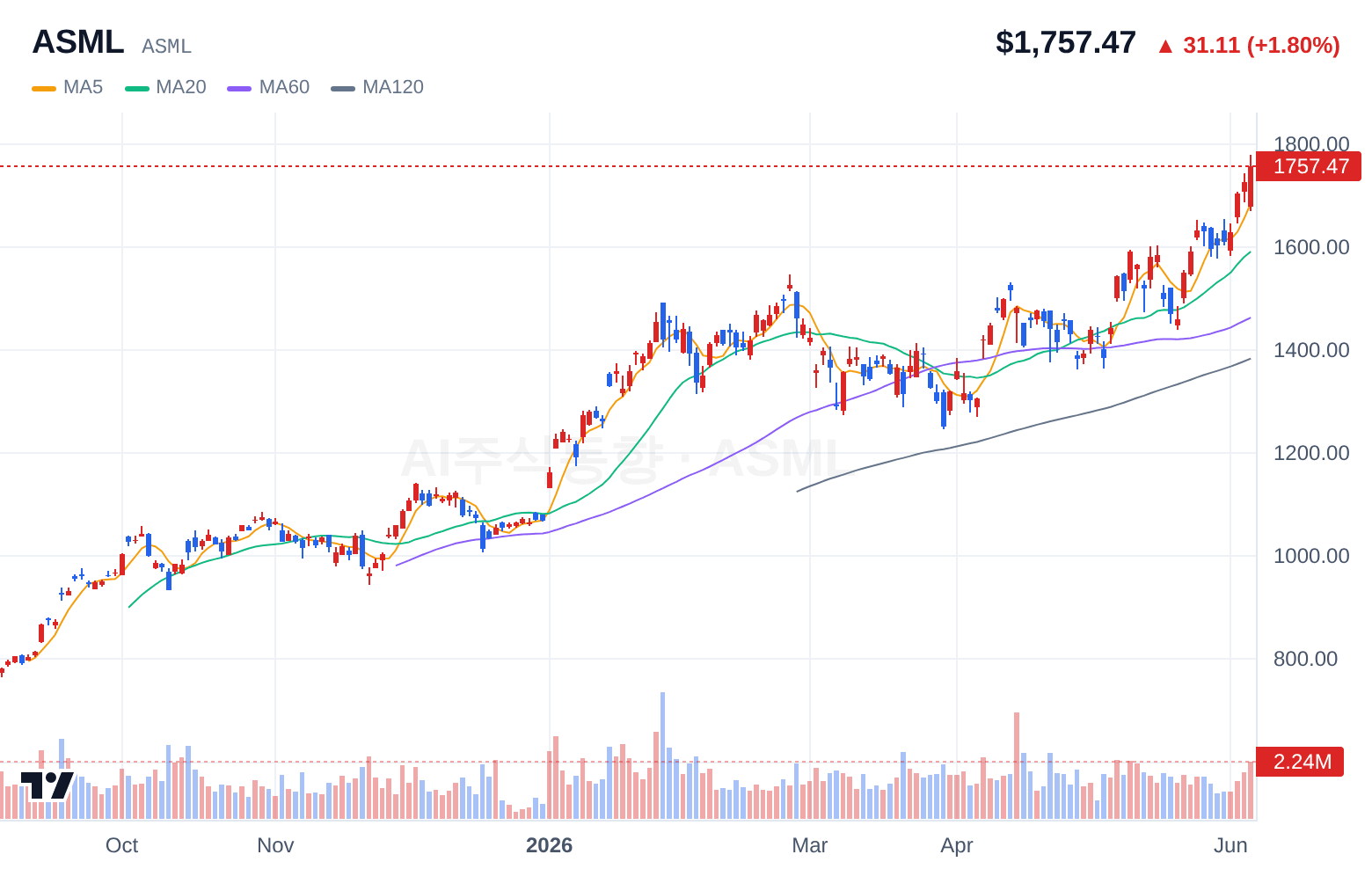Click the gray ASML symbol subtitle

(166, 46)
